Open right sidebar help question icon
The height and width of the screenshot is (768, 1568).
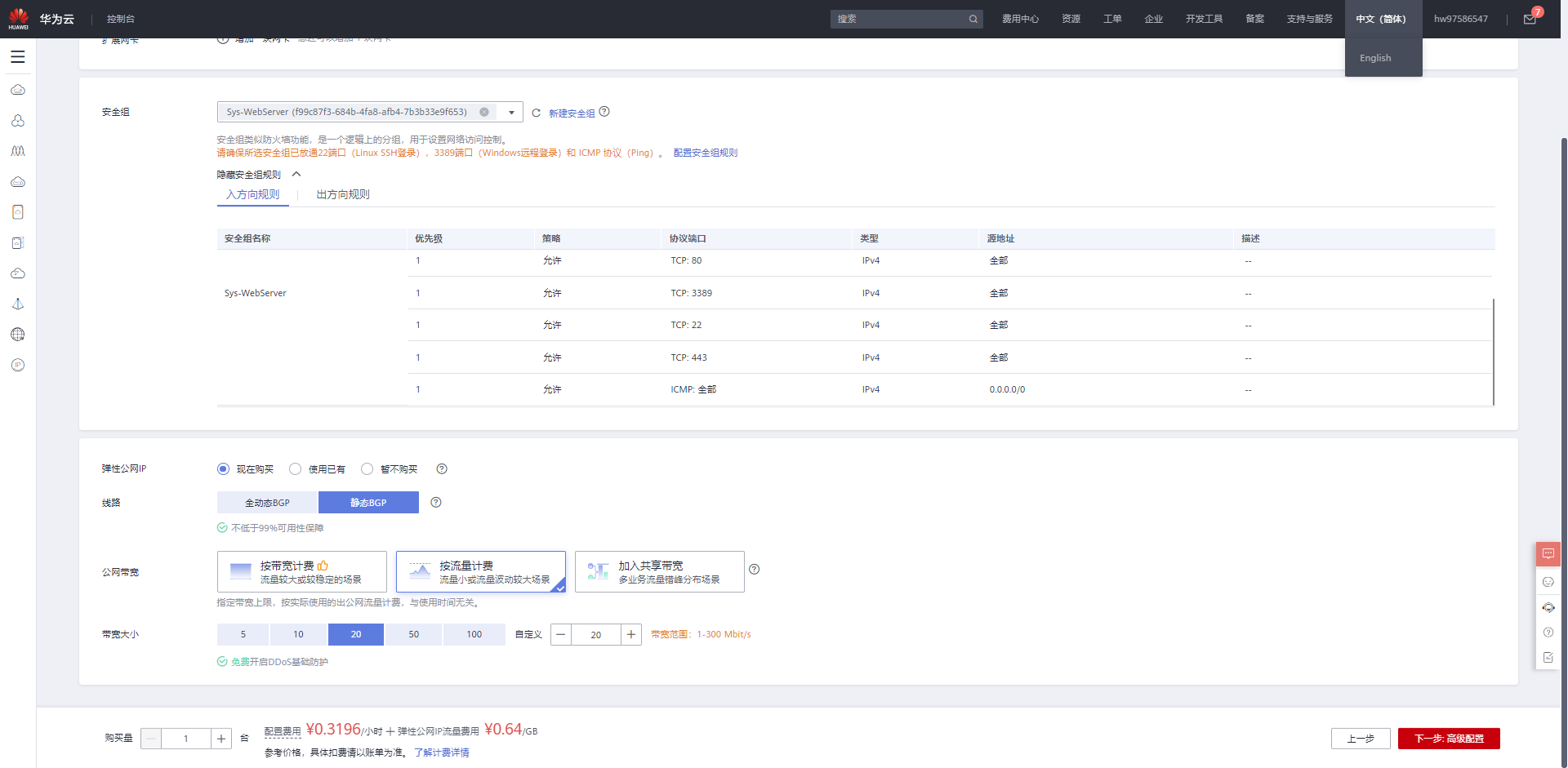pyautogui.click(x=1548, y=633)
